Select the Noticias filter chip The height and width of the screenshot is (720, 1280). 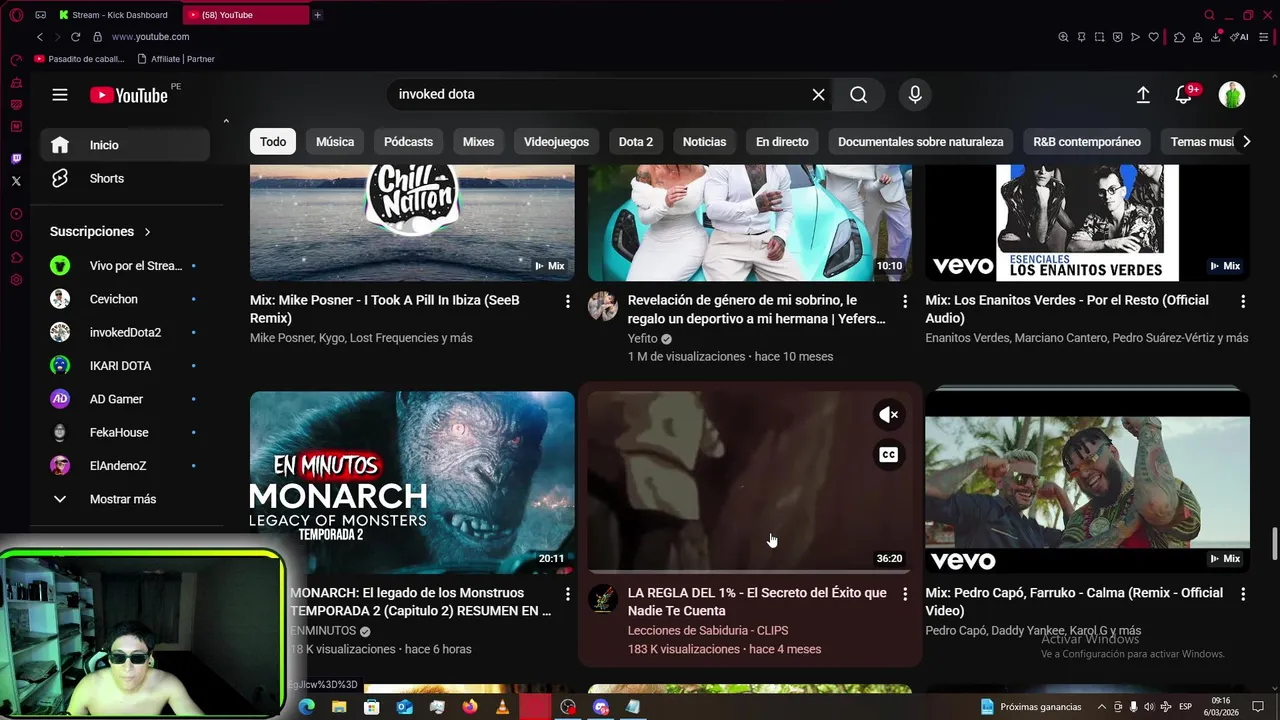click(x=704, y=142)
